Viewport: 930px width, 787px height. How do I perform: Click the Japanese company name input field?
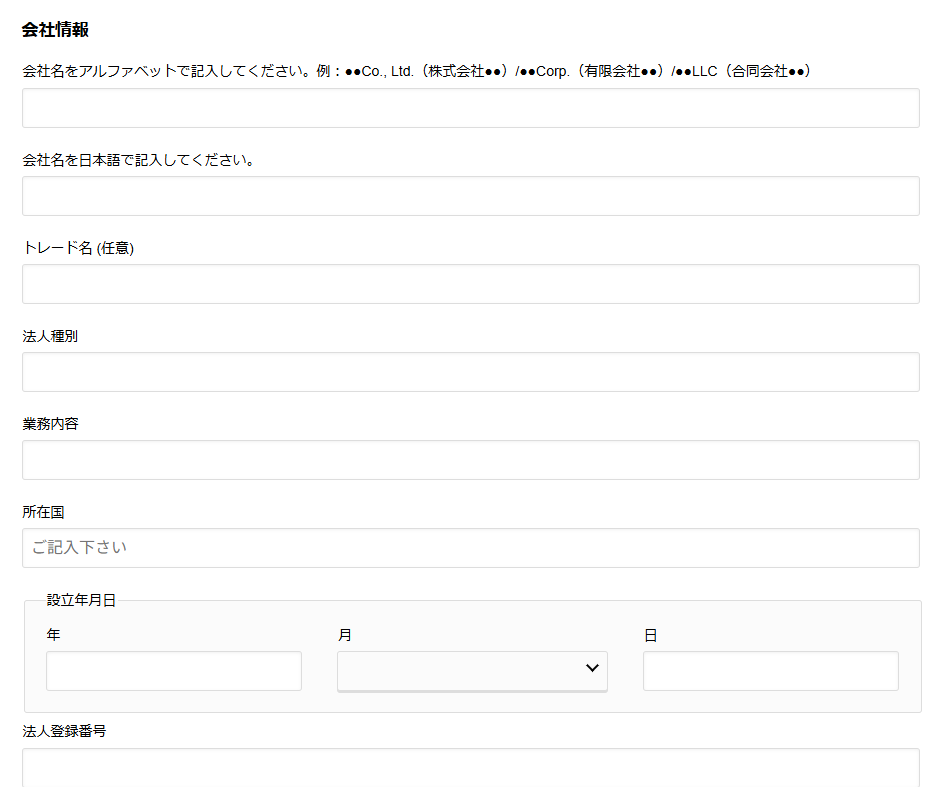point(470,196)
